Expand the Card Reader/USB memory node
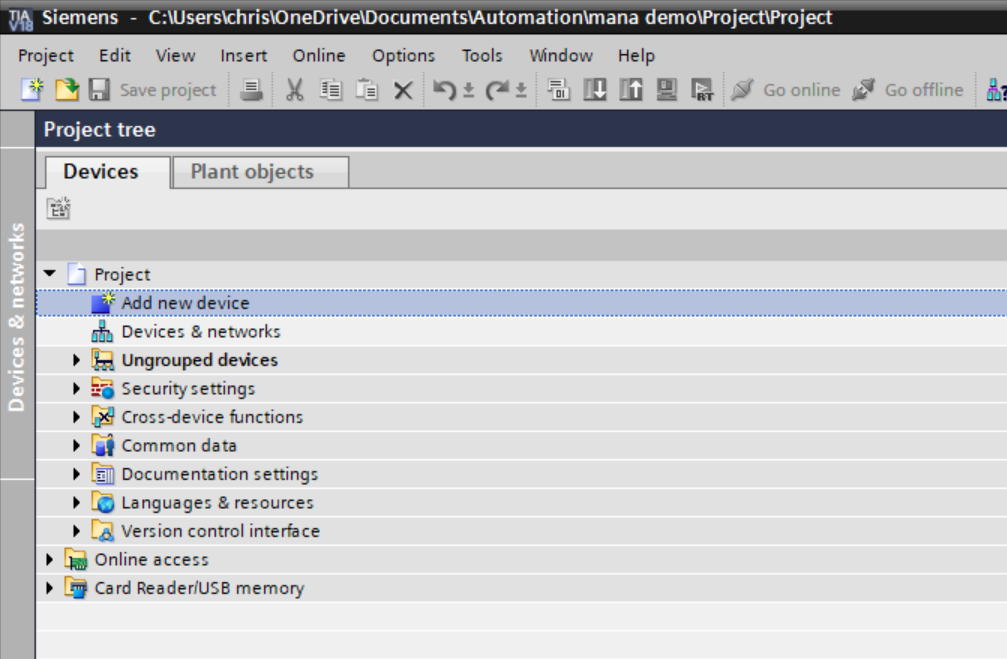The image size is (1007, 659). tap(49, 588)
